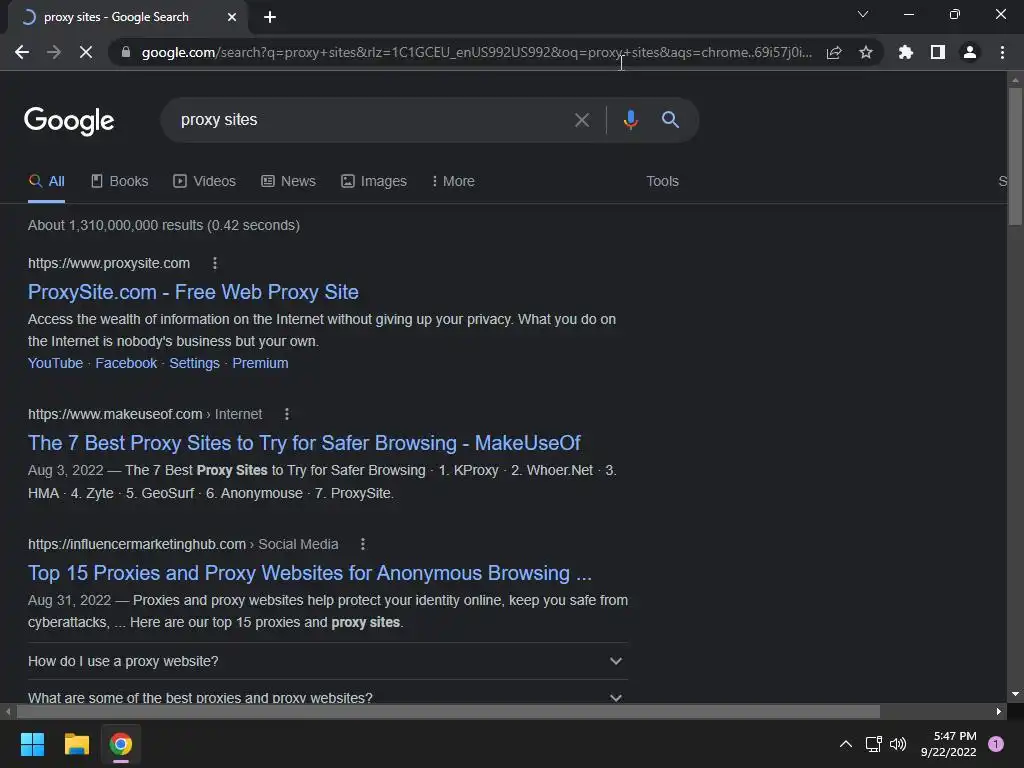Open options for influencermarketinghub.com result
Viewport: 1024px width, 768px height.
pyautogui.click(x=363, y=544)
